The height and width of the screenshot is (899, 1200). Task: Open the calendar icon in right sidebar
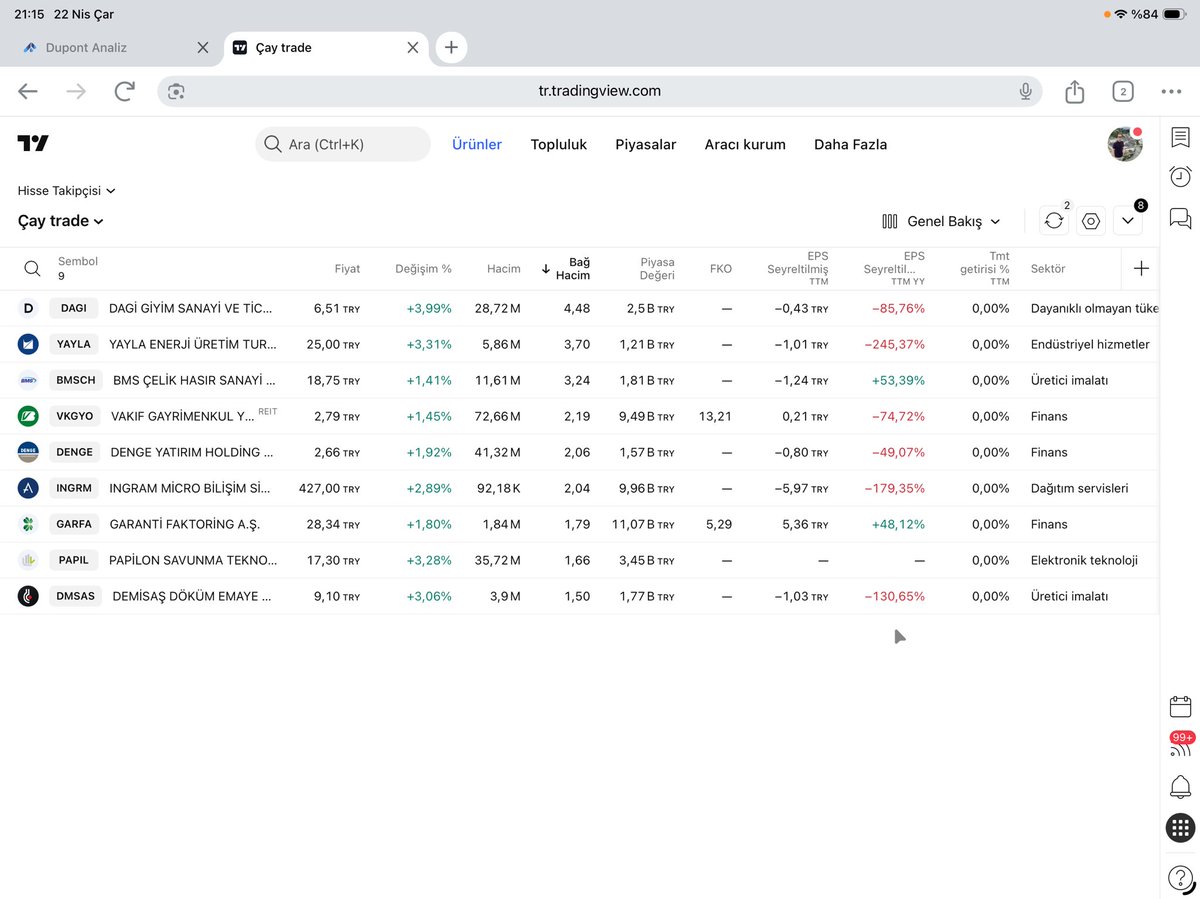(1180, 707)
